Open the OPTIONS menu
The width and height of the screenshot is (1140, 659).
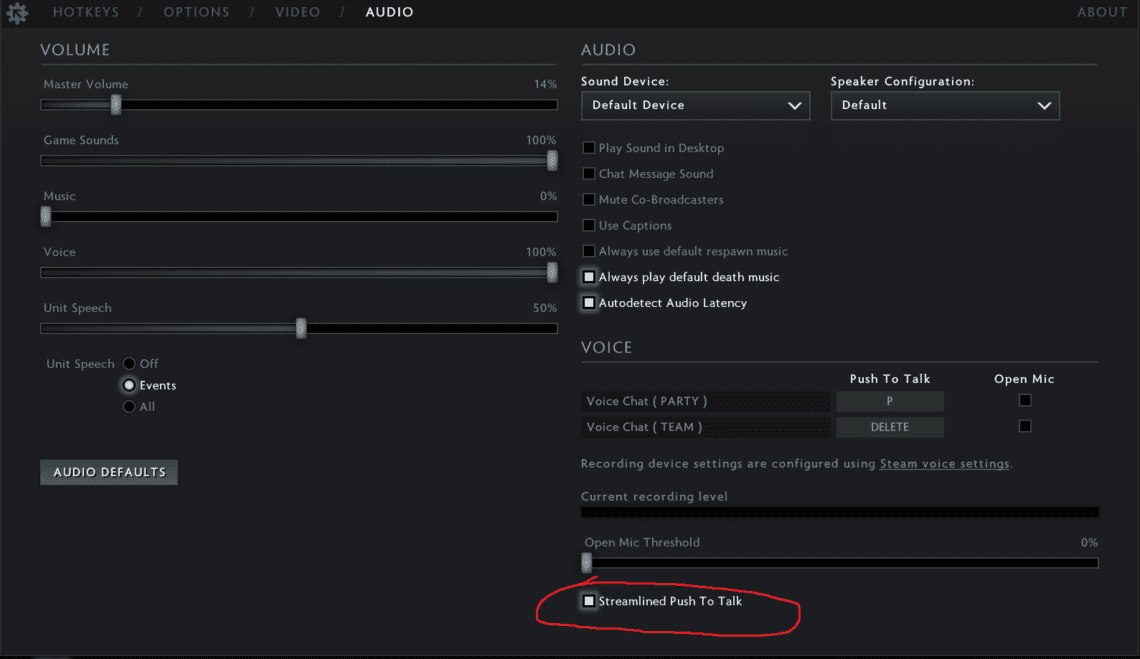pyautogui.click(x=196, y=12)
